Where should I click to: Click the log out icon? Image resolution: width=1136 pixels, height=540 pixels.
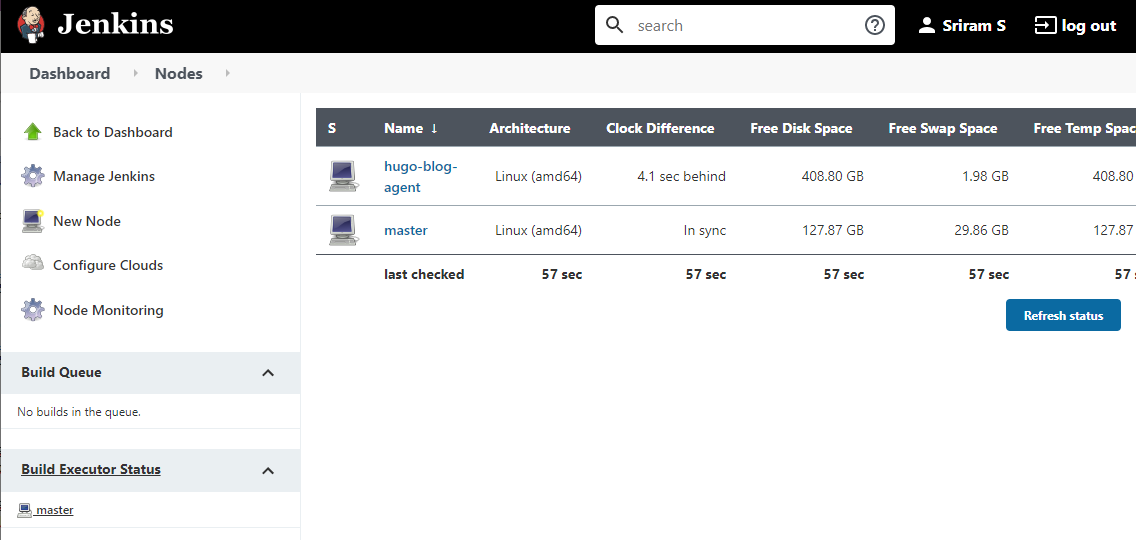(1045, 25)
